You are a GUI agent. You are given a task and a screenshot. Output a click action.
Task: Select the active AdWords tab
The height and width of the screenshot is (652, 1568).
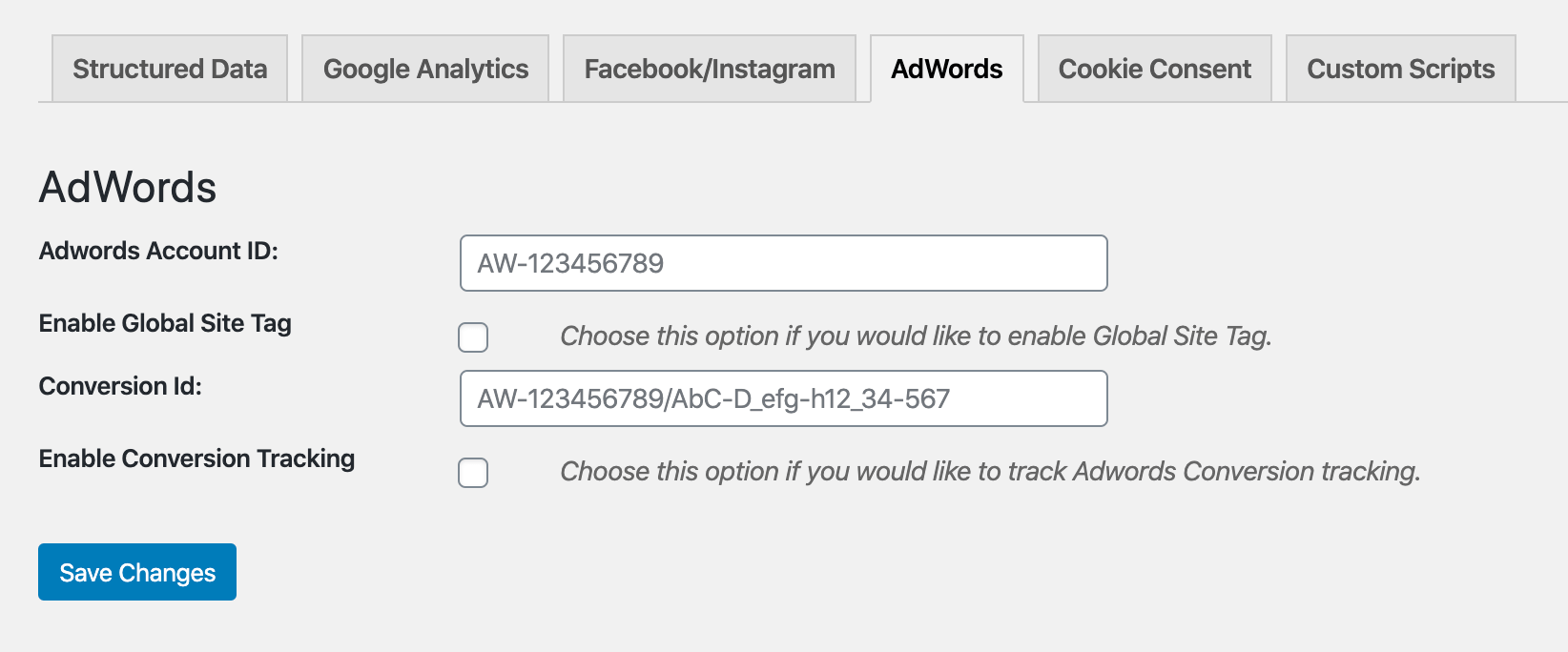point(947,69)
